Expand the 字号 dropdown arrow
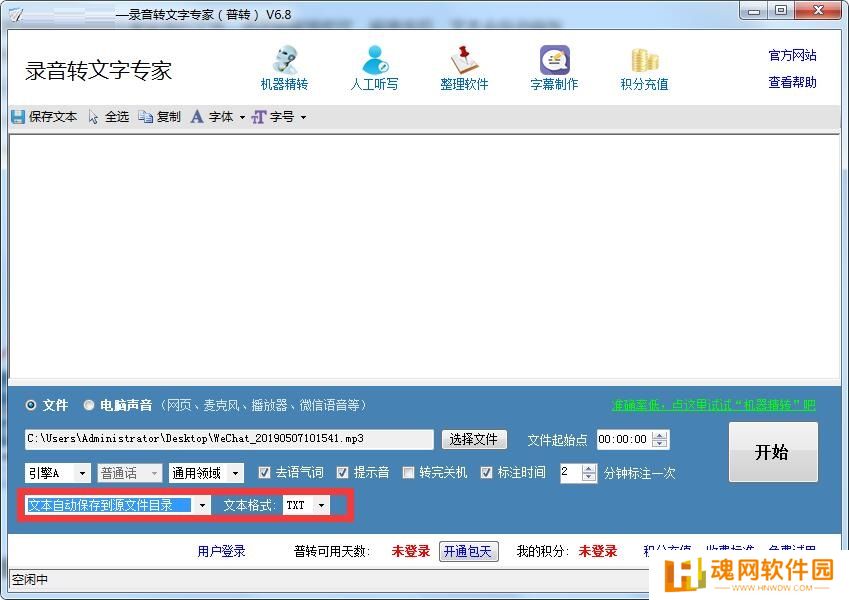The width and height of the screenshot is (849, 600). pyautogui.click(x=303, y=117)
